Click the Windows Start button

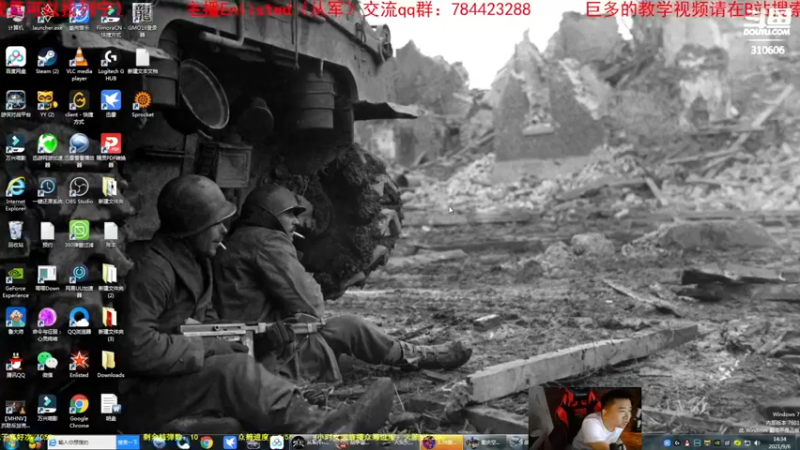pos(10,443)
